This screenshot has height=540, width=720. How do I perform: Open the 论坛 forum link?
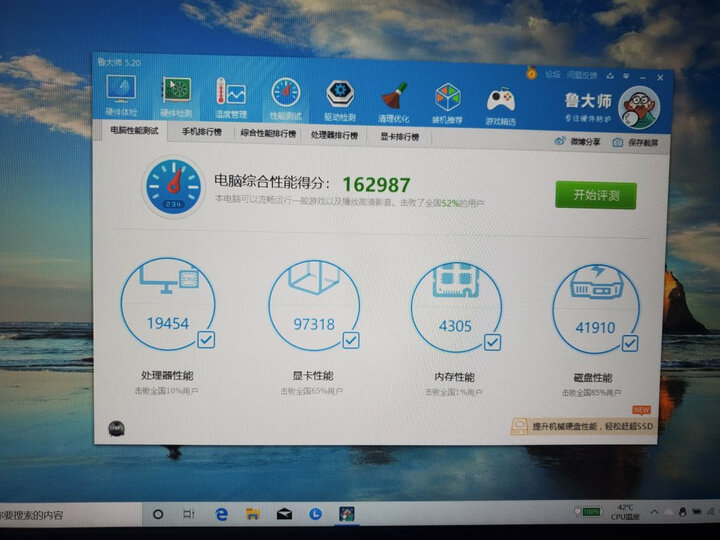(x=552, y=74)
